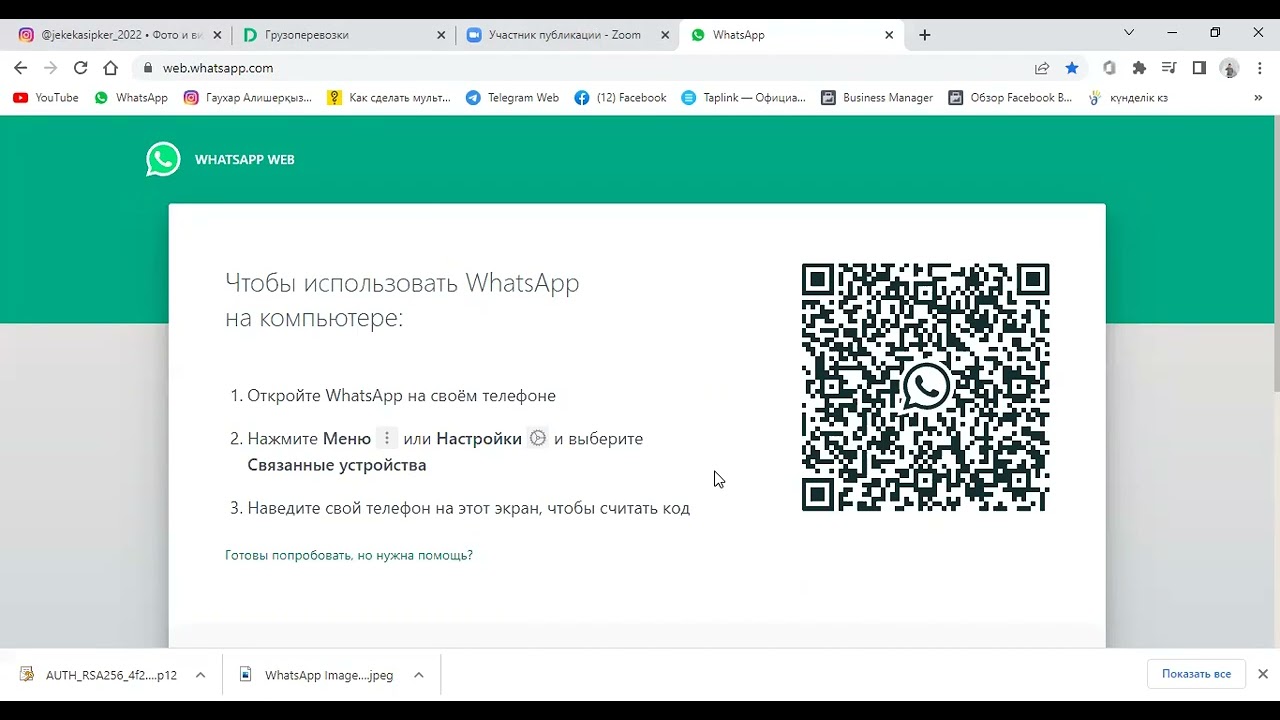Close the WhatsApp tab
Image resolution: width=1280 pixels, height=720 pixels.
(x=889, y=35)
